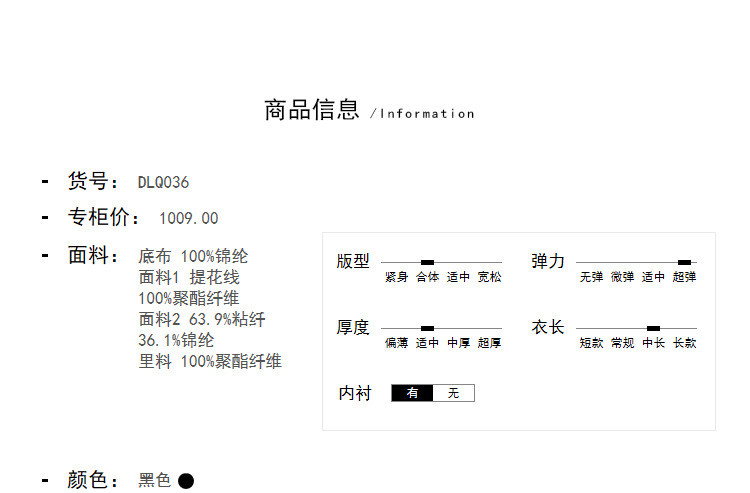The height and width of the screenshot is (493, 750).
Task: Click the item number DLQ036
Action: coord(163,182)
